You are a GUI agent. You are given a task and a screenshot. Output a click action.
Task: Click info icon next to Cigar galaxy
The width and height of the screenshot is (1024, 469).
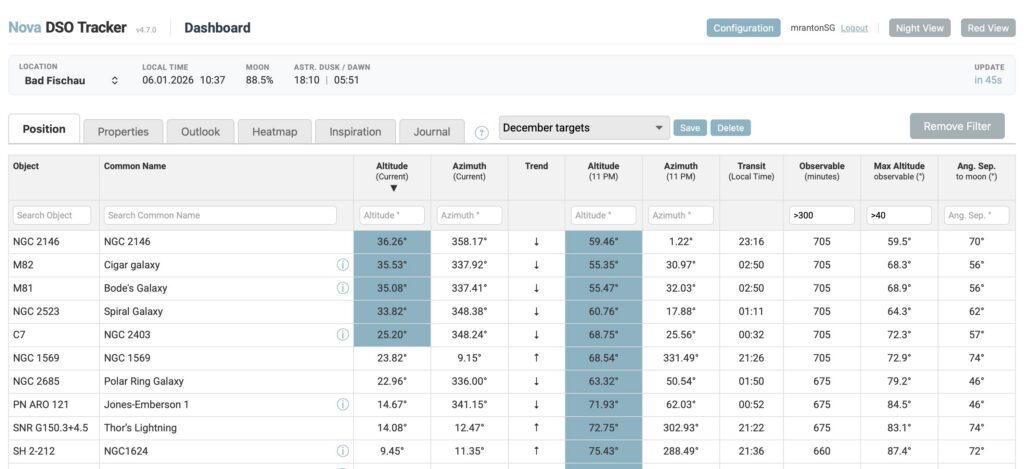coord(343,265)
